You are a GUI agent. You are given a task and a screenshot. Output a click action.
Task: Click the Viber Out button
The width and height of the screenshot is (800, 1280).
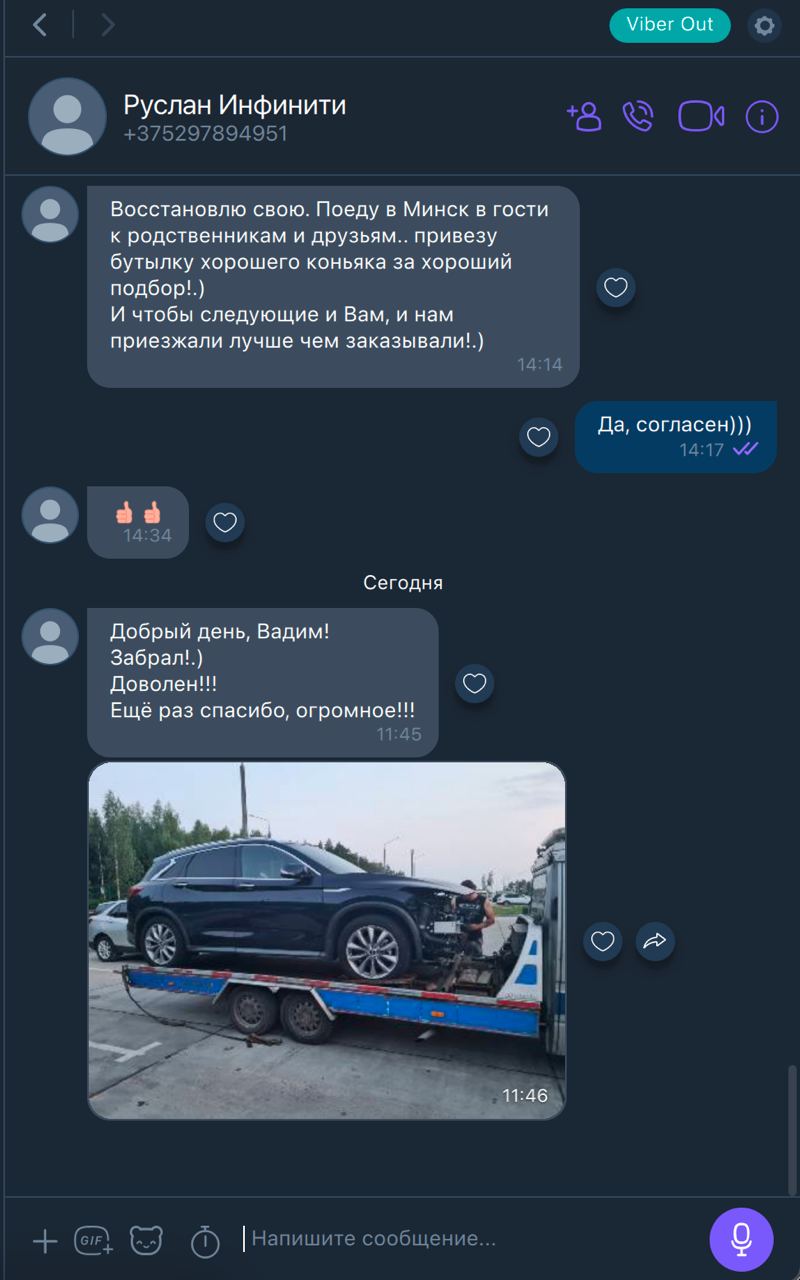670,25
